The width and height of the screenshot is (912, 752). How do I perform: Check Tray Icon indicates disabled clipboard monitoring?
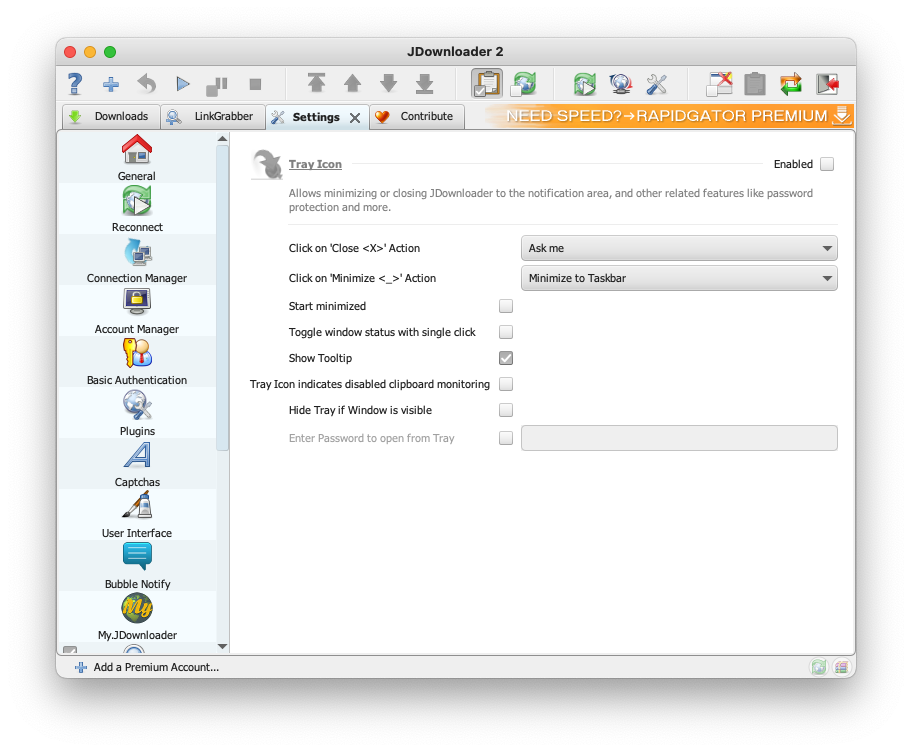506,384
